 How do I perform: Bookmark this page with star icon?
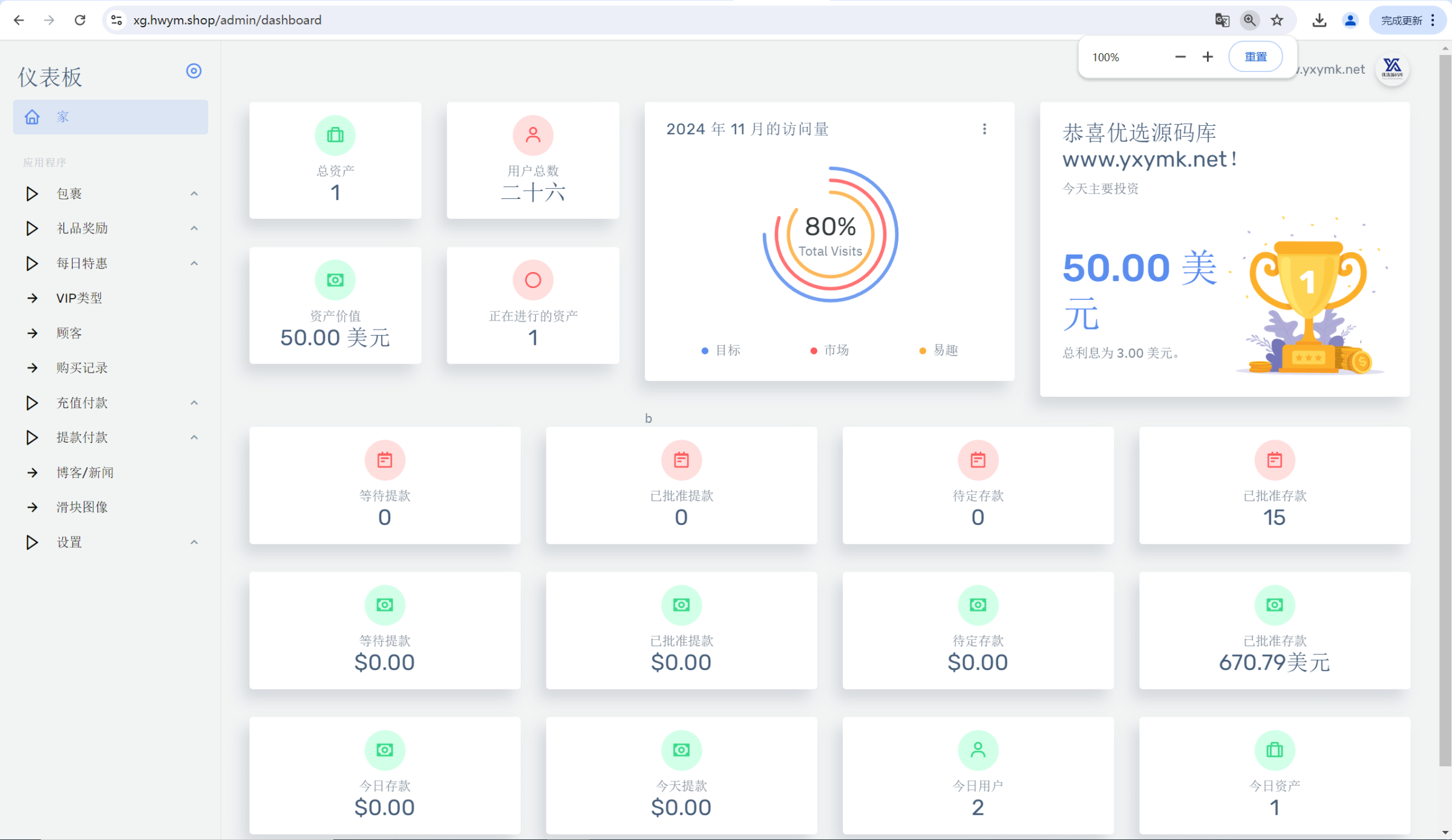pyautogui.click(x=1277, y=20)
